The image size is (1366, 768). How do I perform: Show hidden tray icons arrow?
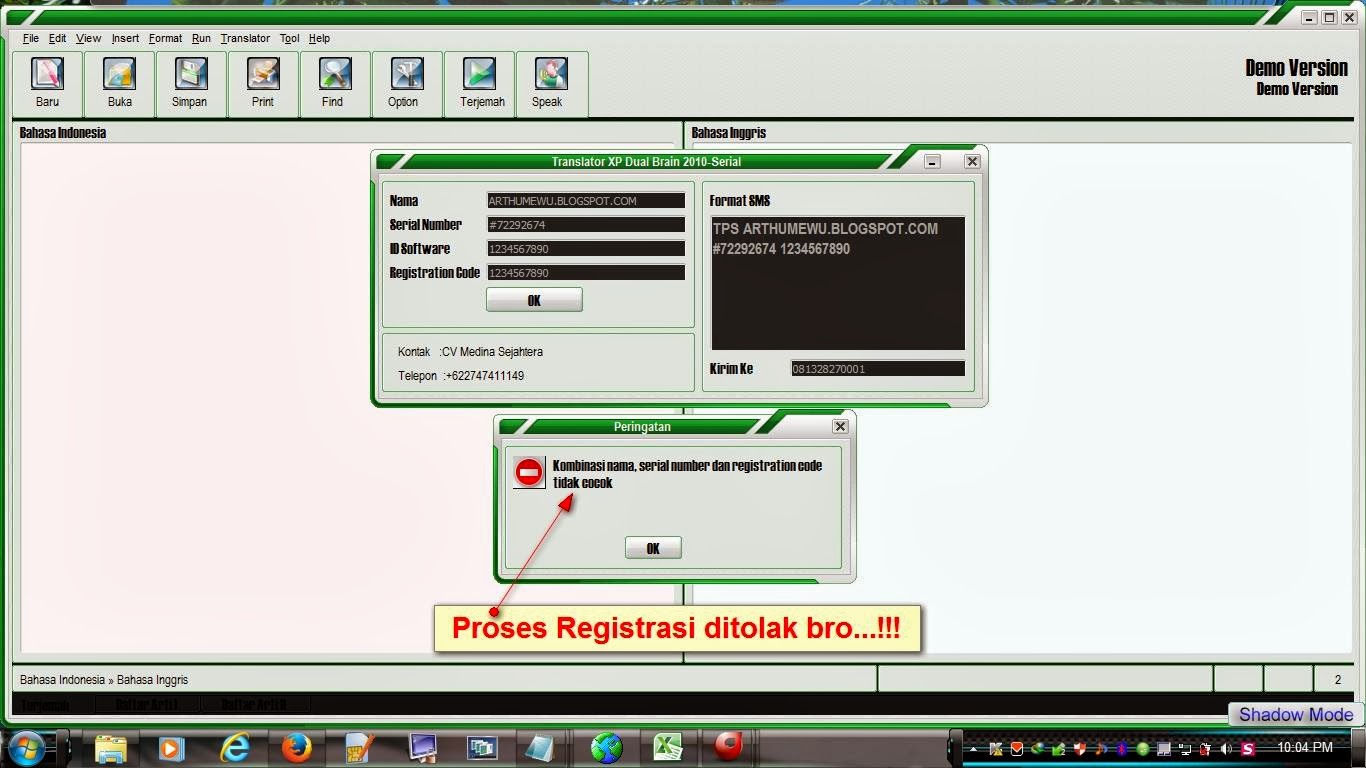pyautogui.click(x=973, y=749)
